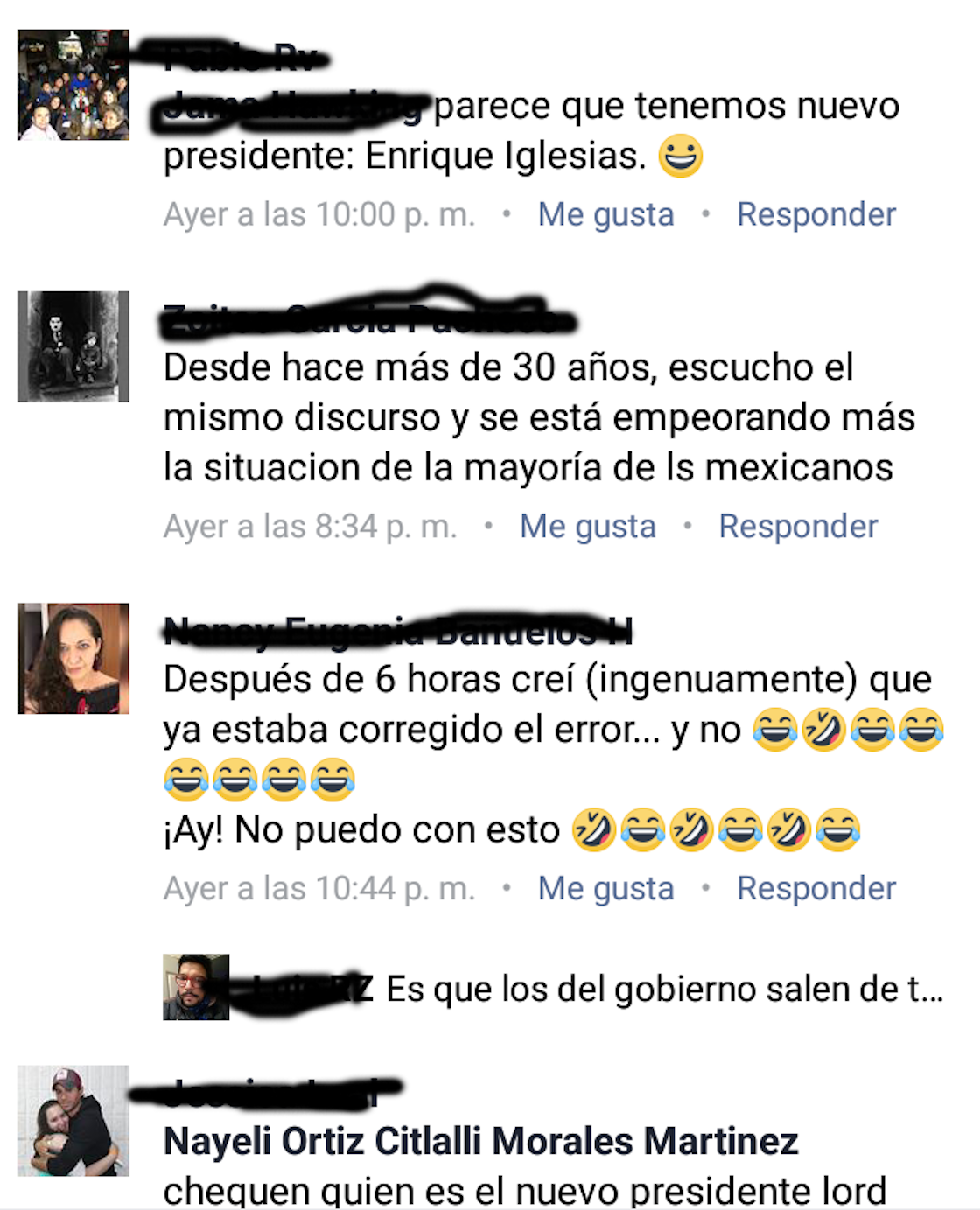The height and width of the screenshot is (1210, 980).
Task: Open the 'Ayer a las 10:44 p. m.' timestamp
Action: point(319,889)
